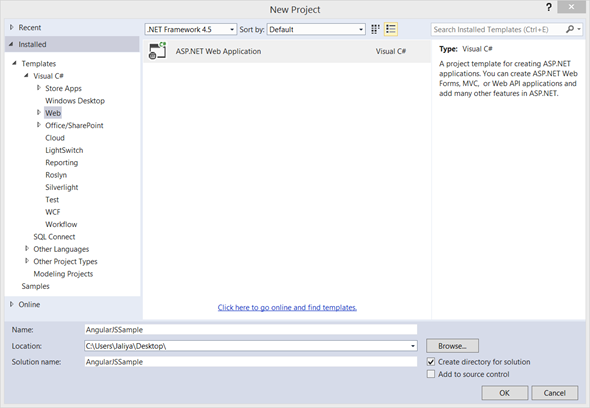Select the Test category

click(x=52, y=199)
